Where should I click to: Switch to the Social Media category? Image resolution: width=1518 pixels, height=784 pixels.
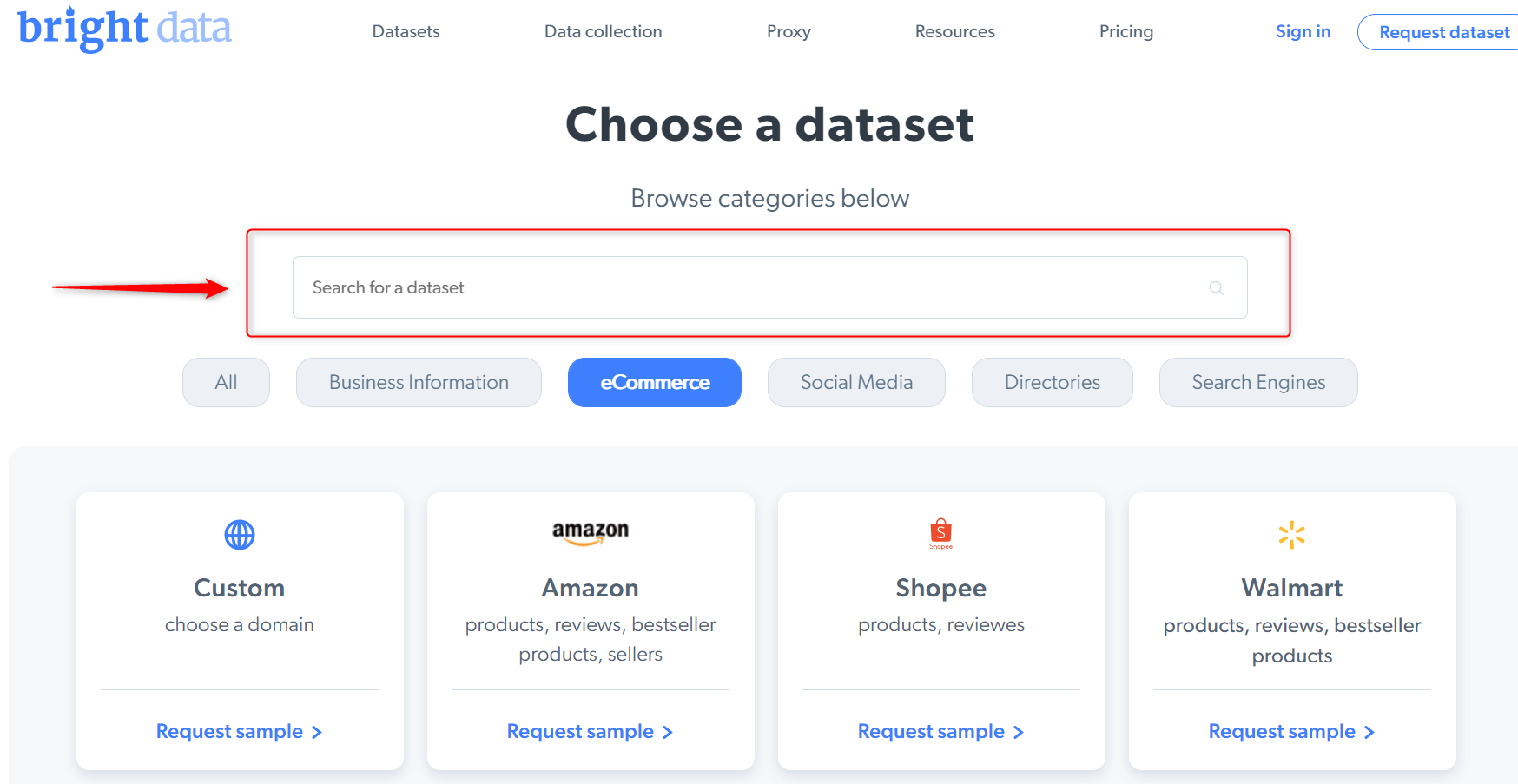click(856, 383)
